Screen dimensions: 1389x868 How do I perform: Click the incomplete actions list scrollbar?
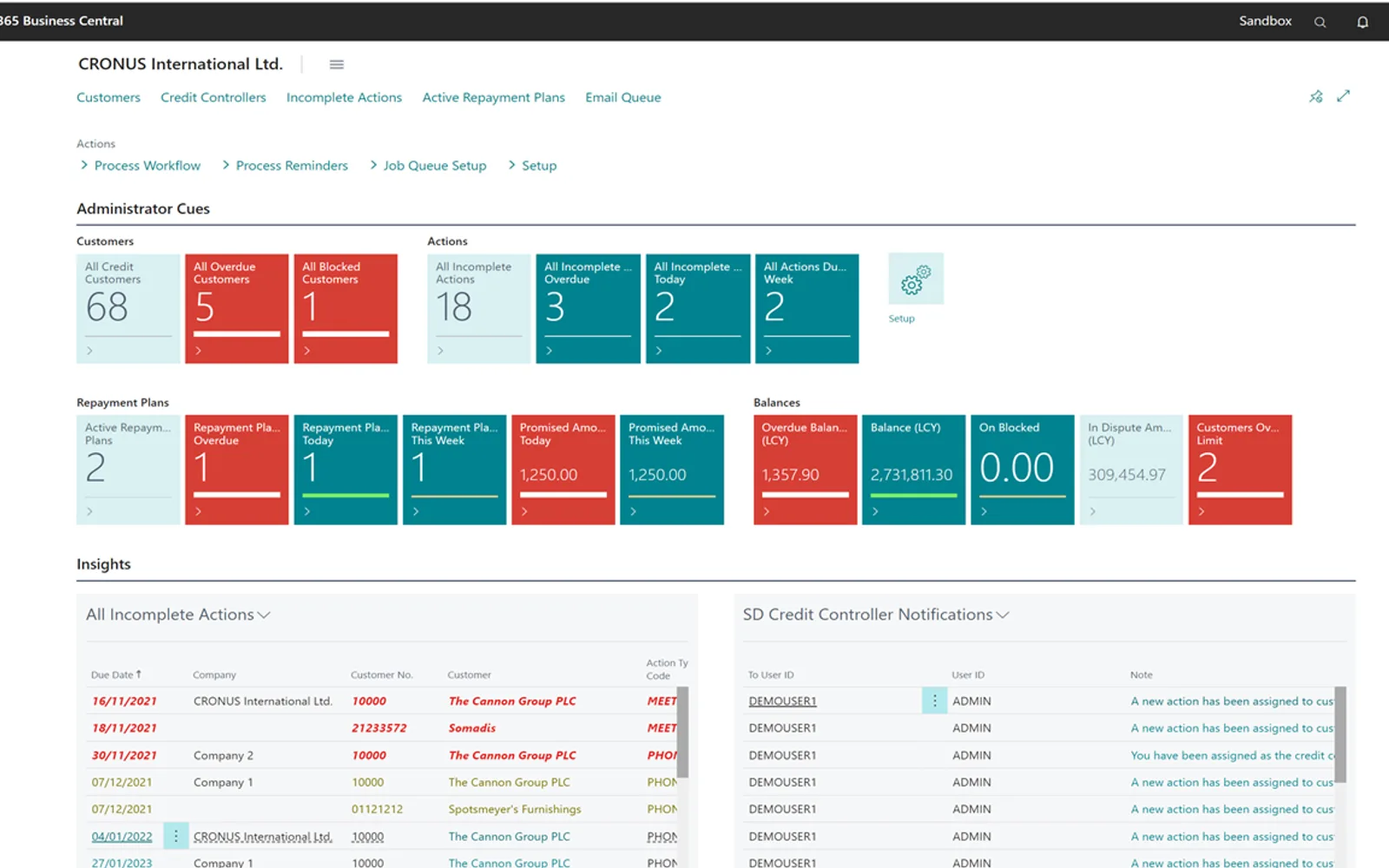tap(682, 733)
